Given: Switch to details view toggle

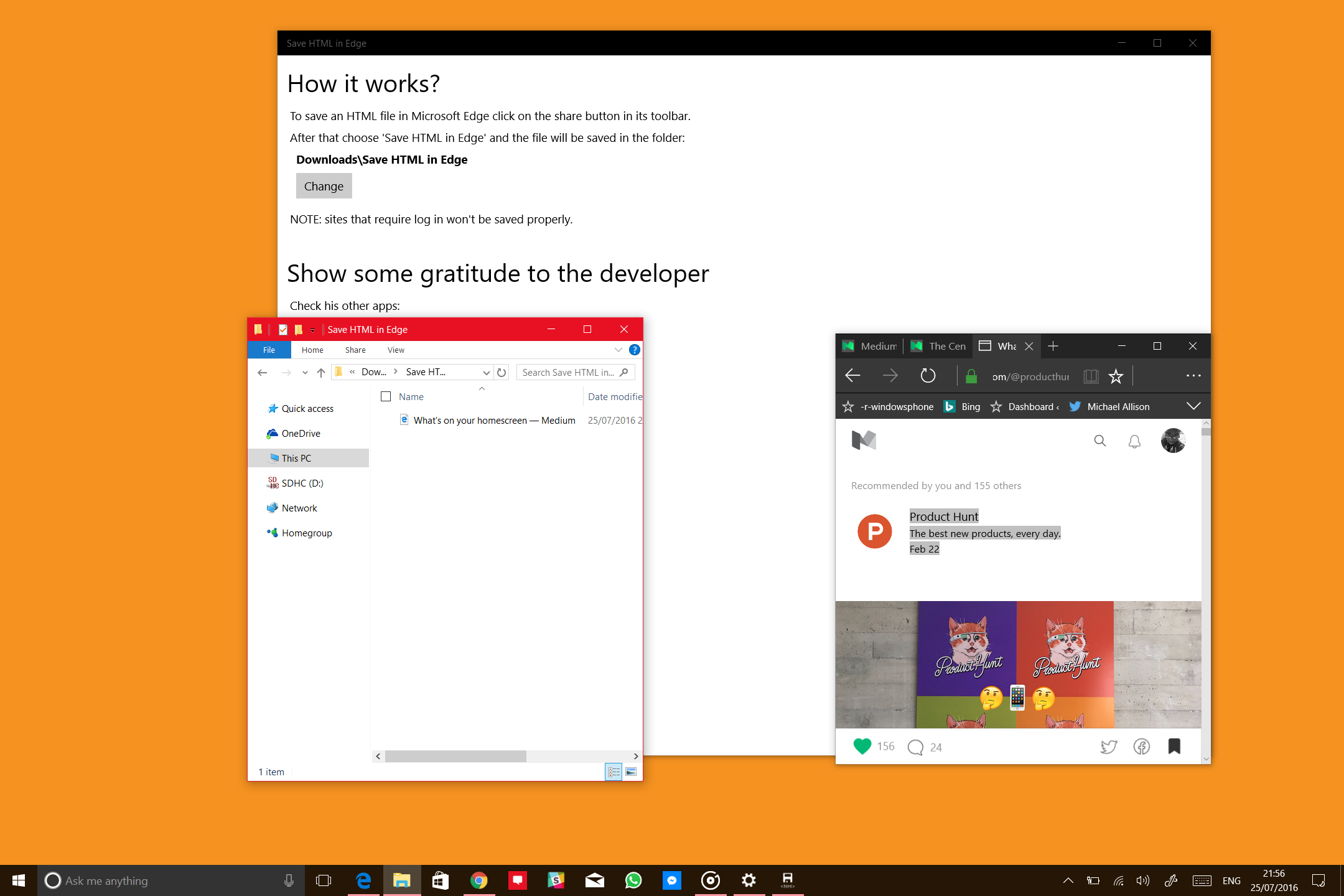Looking at the screenshot, I should [x=614, y=772].
